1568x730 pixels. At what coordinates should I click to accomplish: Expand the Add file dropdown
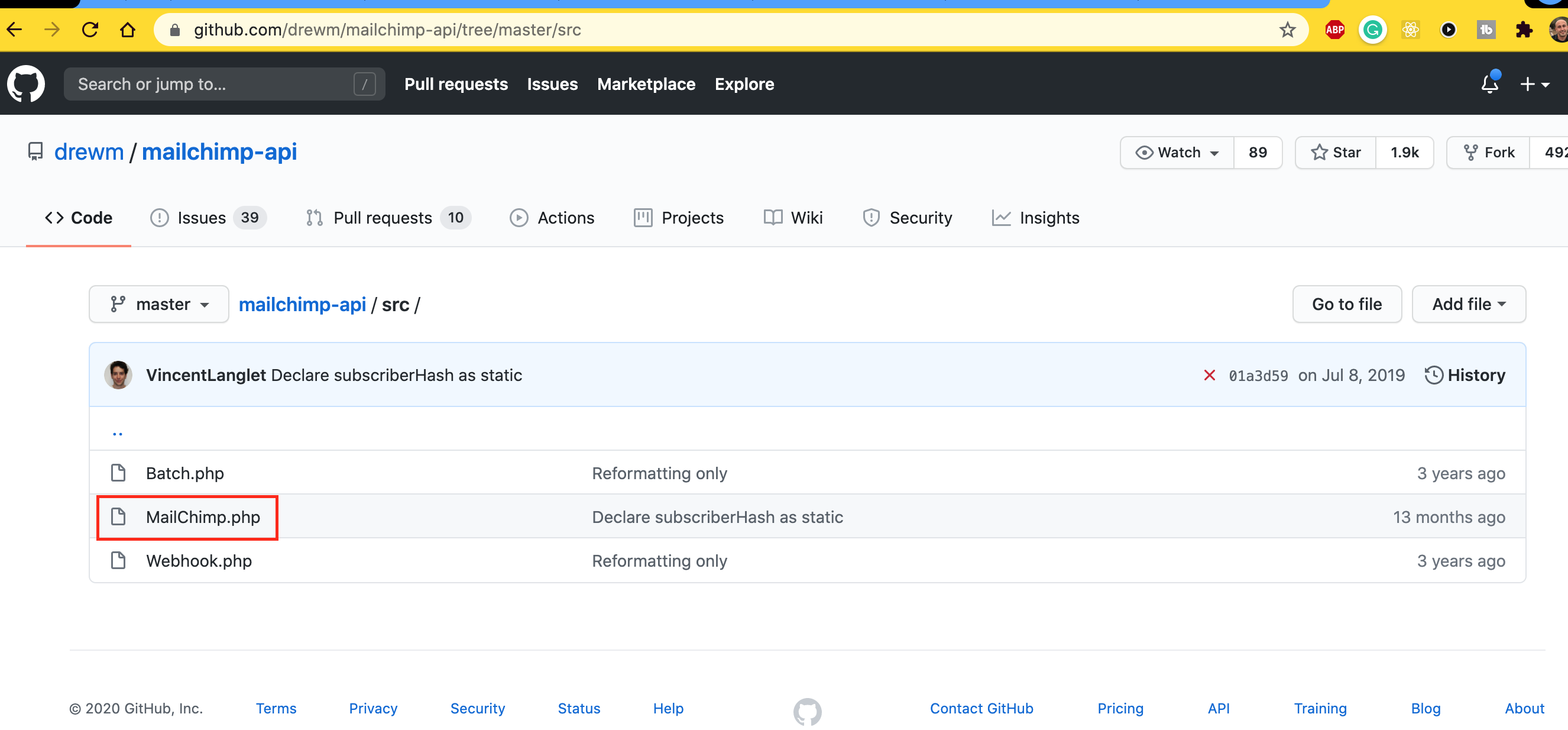click(x=1467, y=304)
